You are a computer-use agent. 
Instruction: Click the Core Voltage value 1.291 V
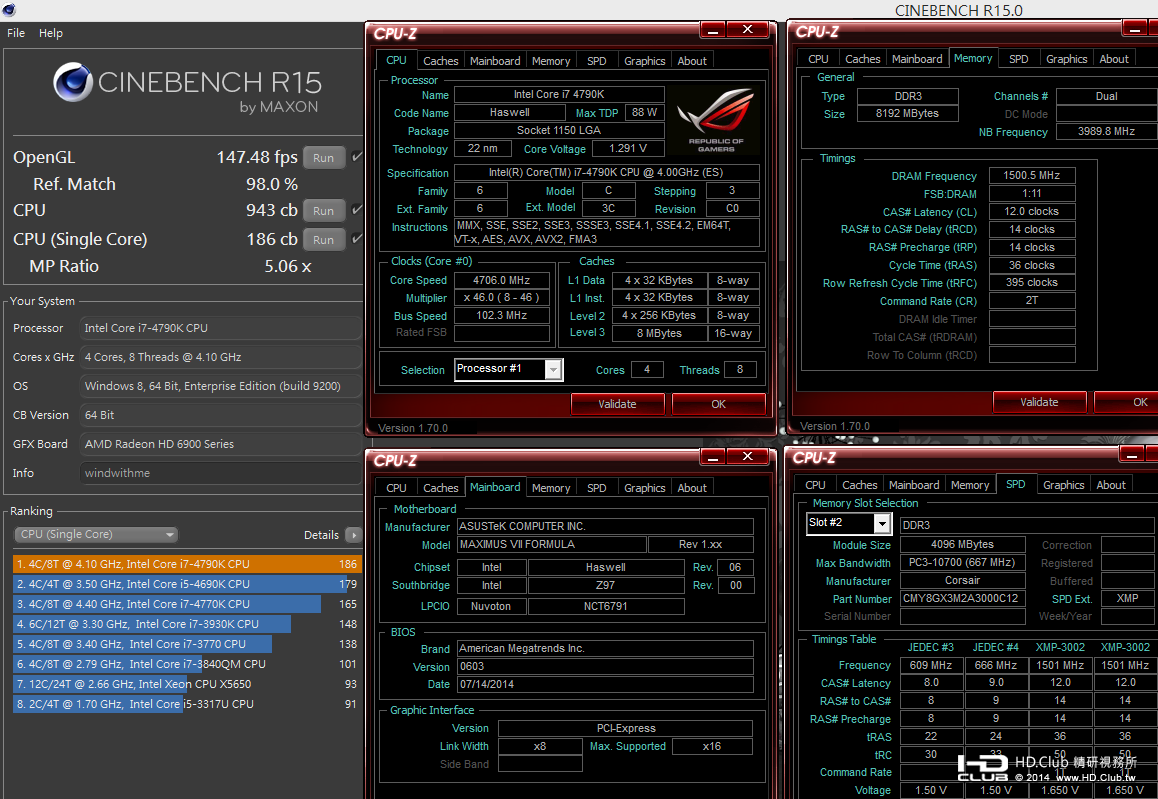(x=628, y=148)
